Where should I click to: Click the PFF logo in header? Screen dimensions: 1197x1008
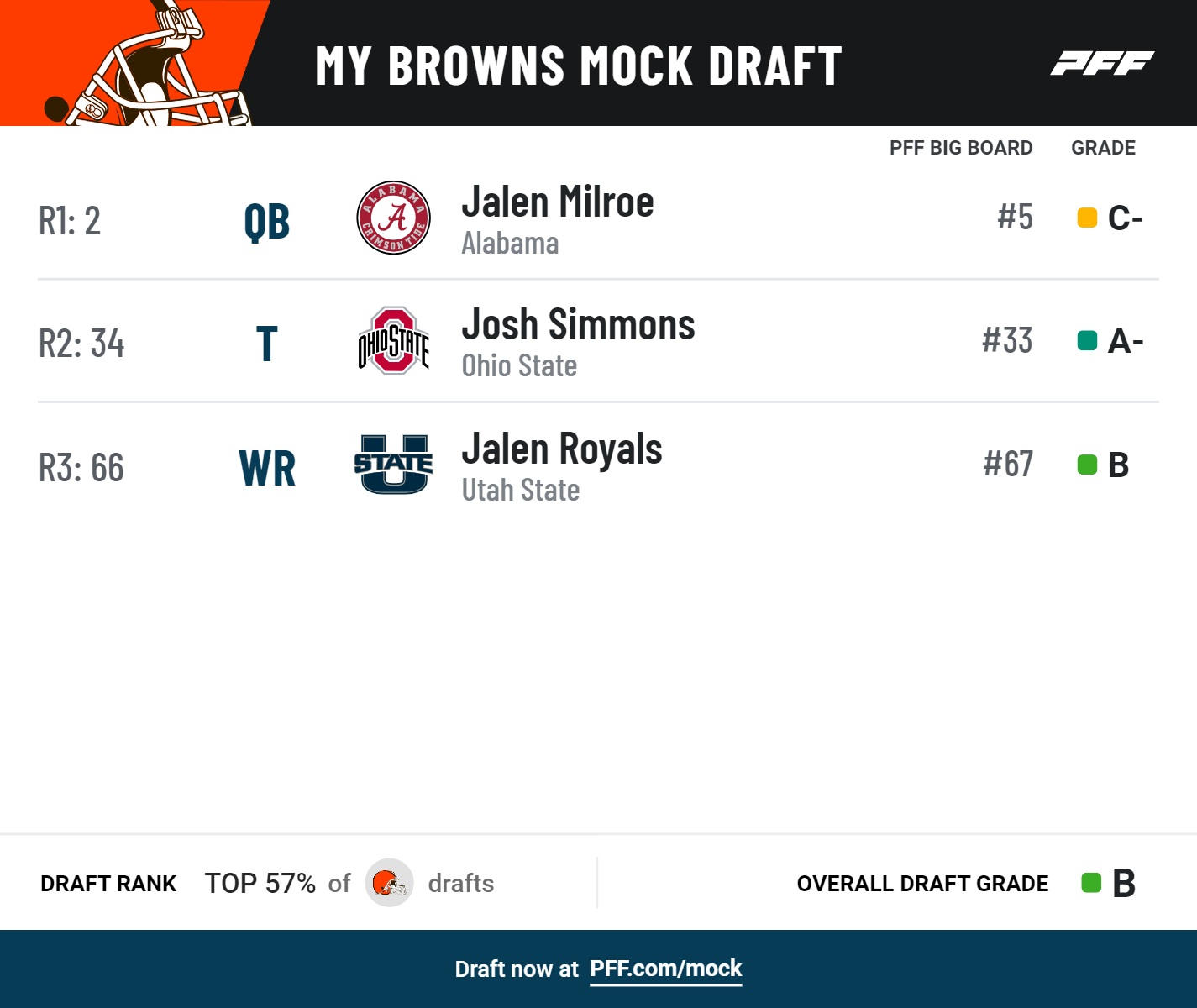1101,63
